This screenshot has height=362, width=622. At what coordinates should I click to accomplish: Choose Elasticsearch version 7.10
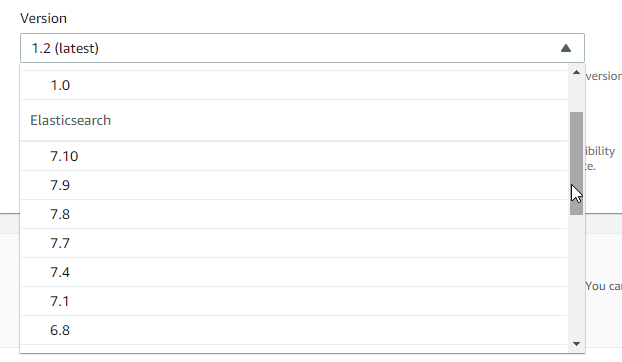click(x=294, y=156)
